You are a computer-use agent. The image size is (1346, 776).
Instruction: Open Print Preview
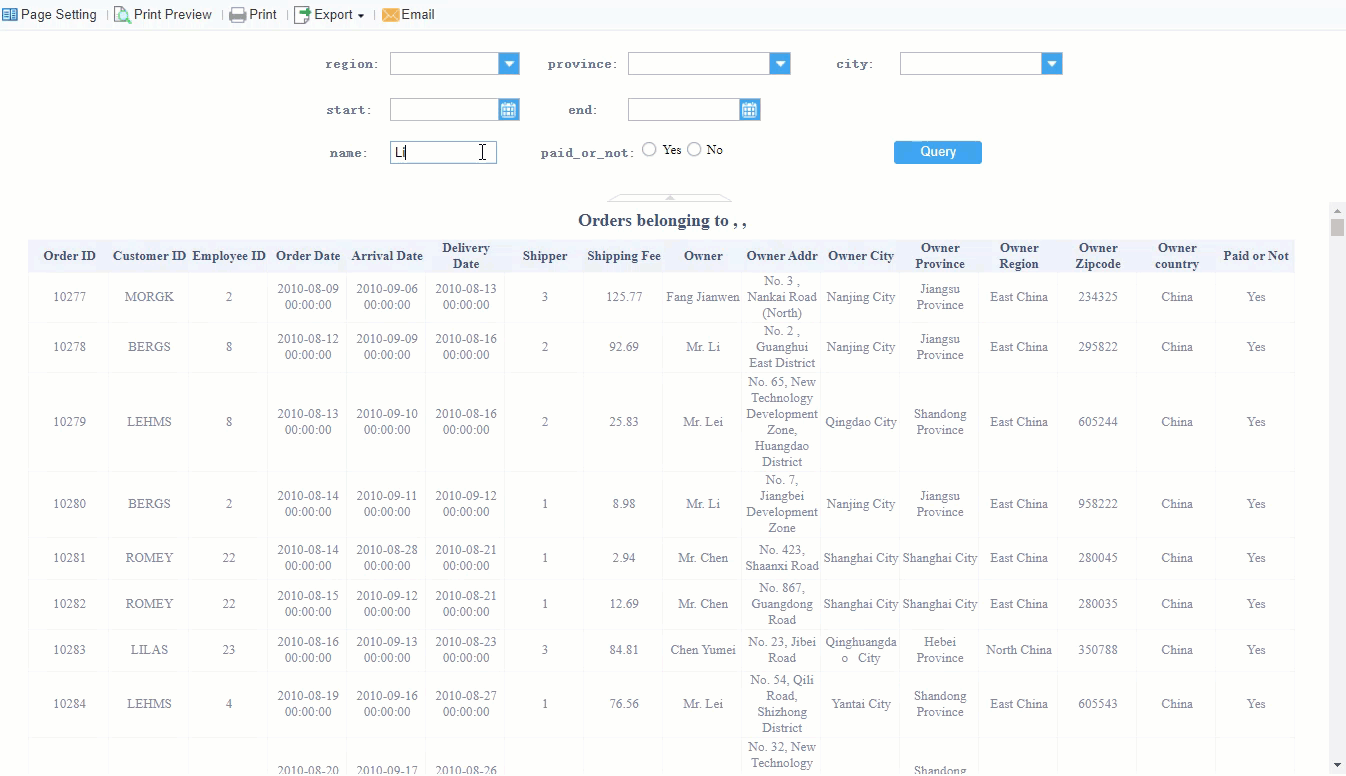pyautogui.click(x=163, y=14)
